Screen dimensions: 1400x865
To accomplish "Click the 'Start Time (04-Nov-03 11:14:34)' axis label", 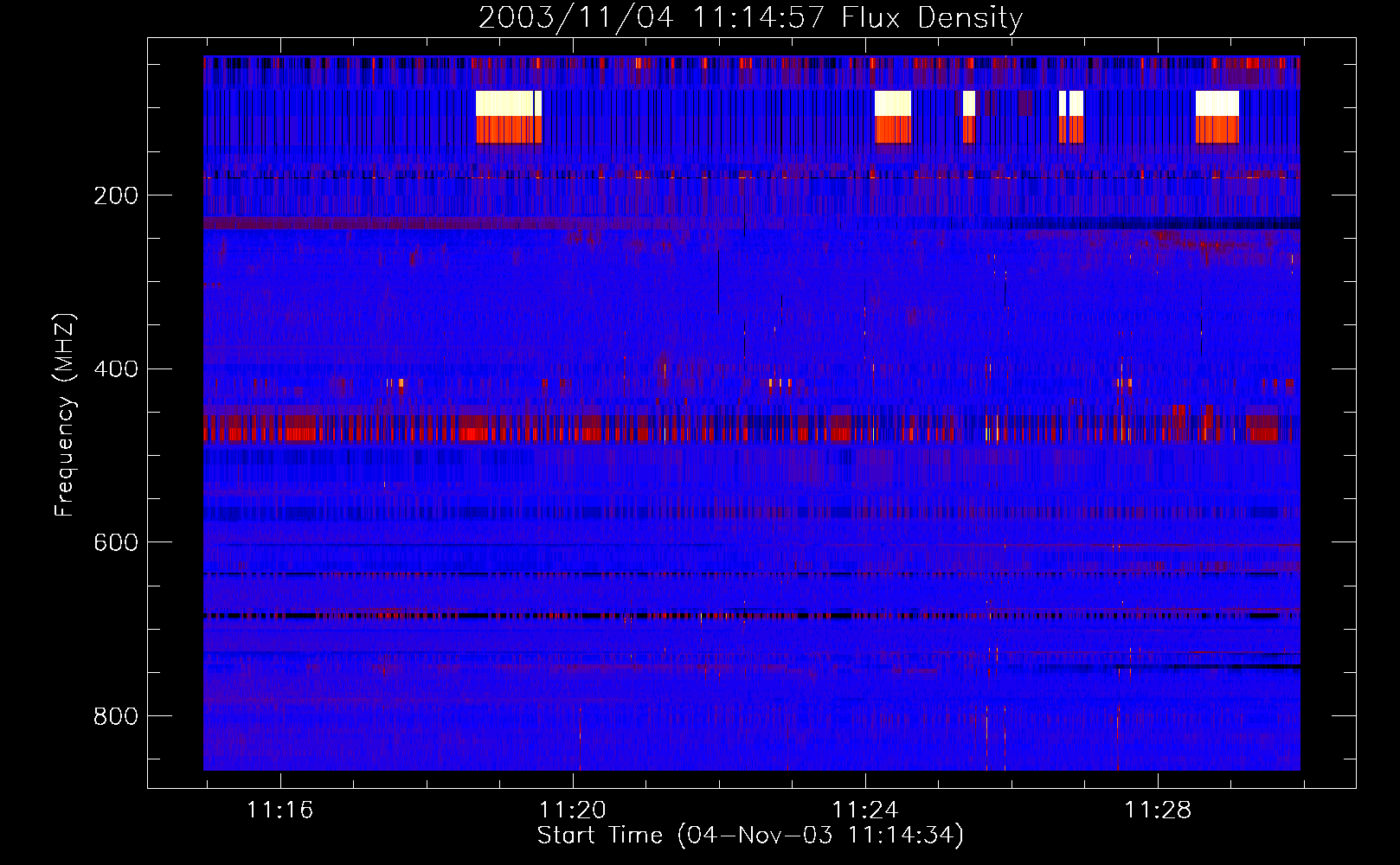I will (x=750, y=835).
